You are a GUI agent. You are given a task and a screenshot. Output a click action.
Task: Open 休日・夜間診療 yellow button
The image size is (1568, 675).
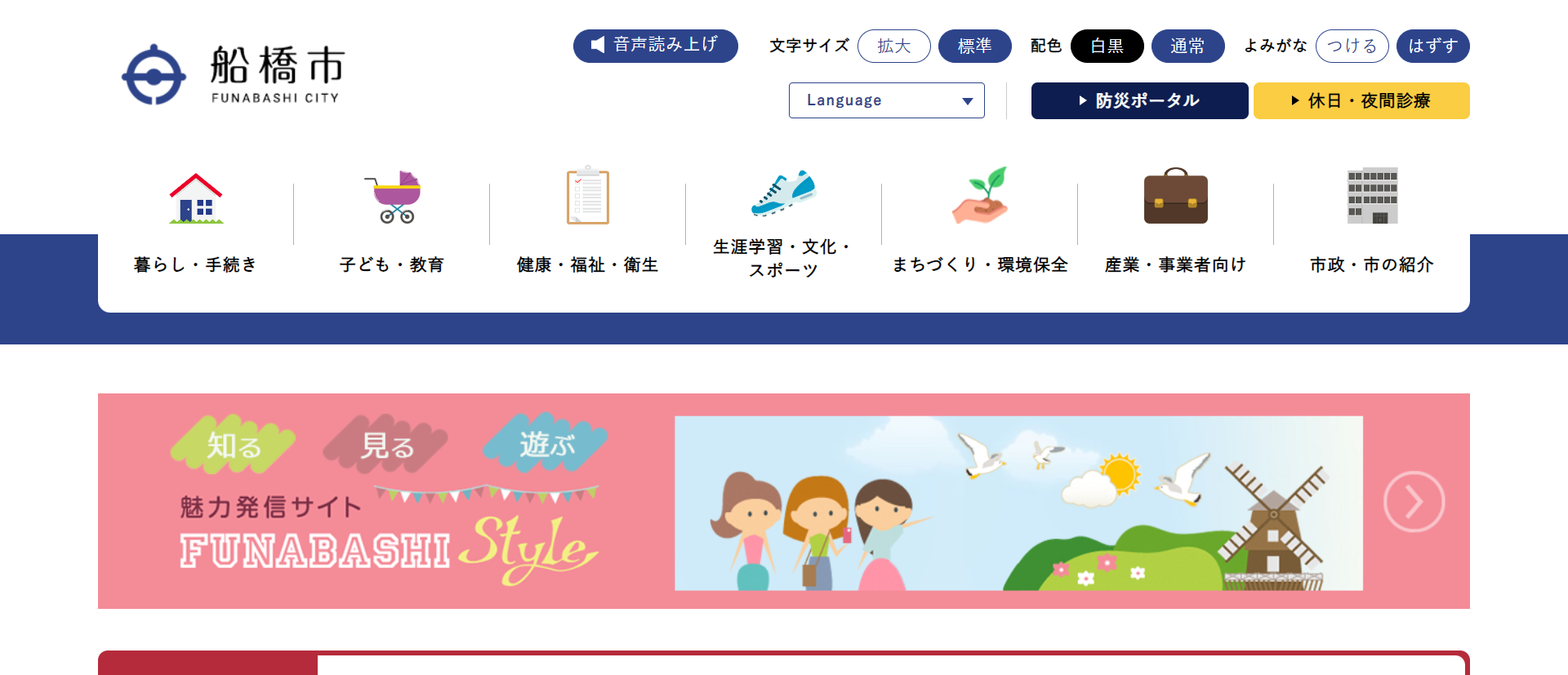point(1361,100)
